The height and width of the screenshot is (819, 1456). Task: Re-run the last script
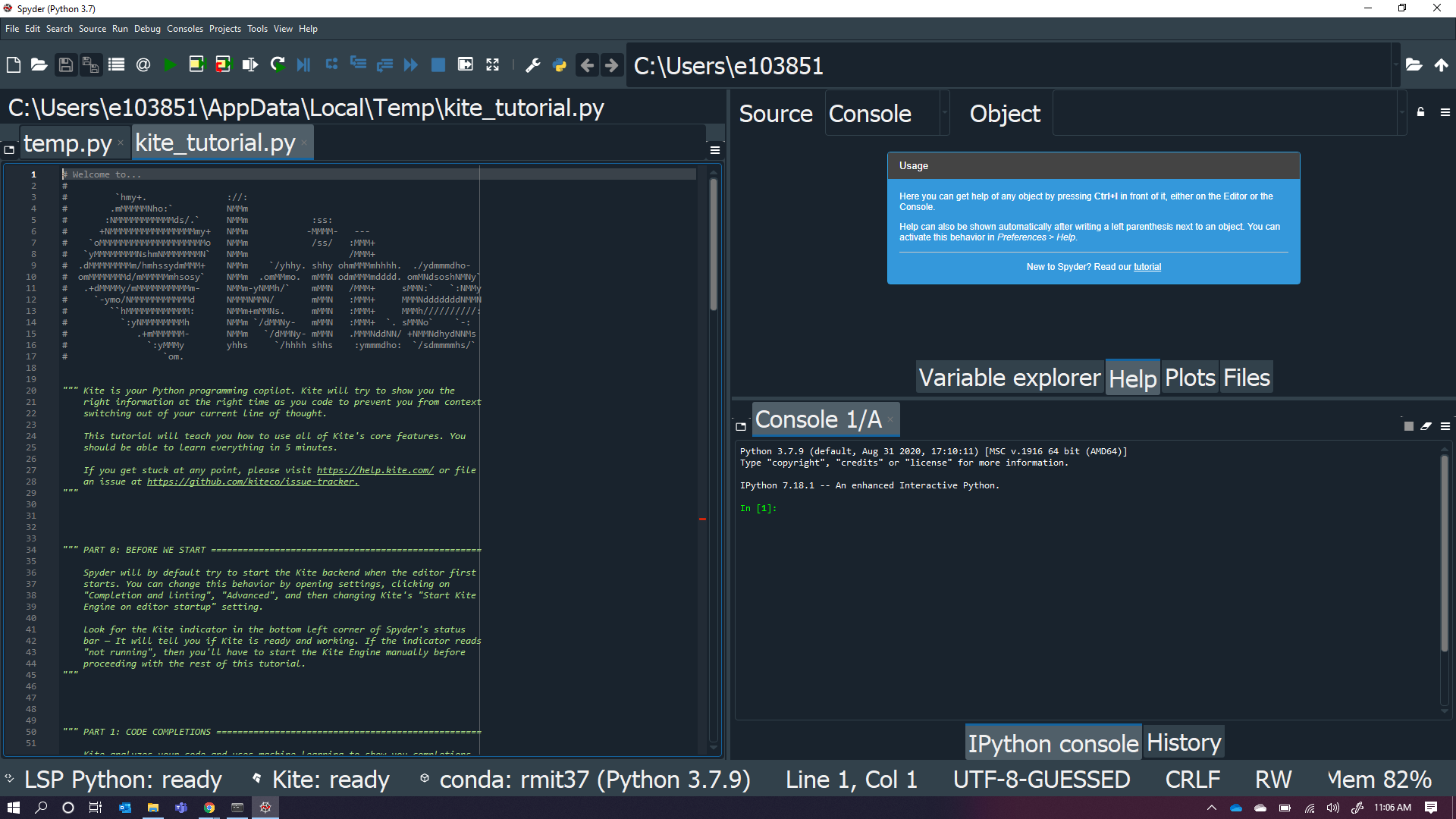pos(278,65)
